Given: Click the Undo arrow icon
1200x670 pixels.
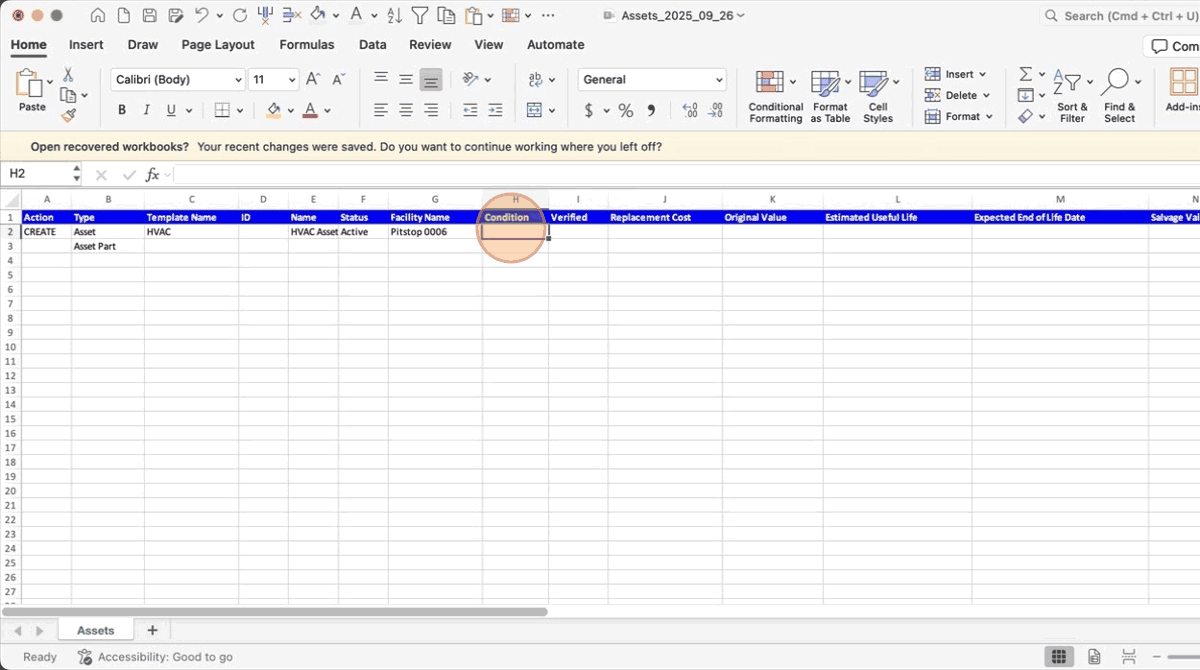Looking at the screenshot, I should point(202,16).
